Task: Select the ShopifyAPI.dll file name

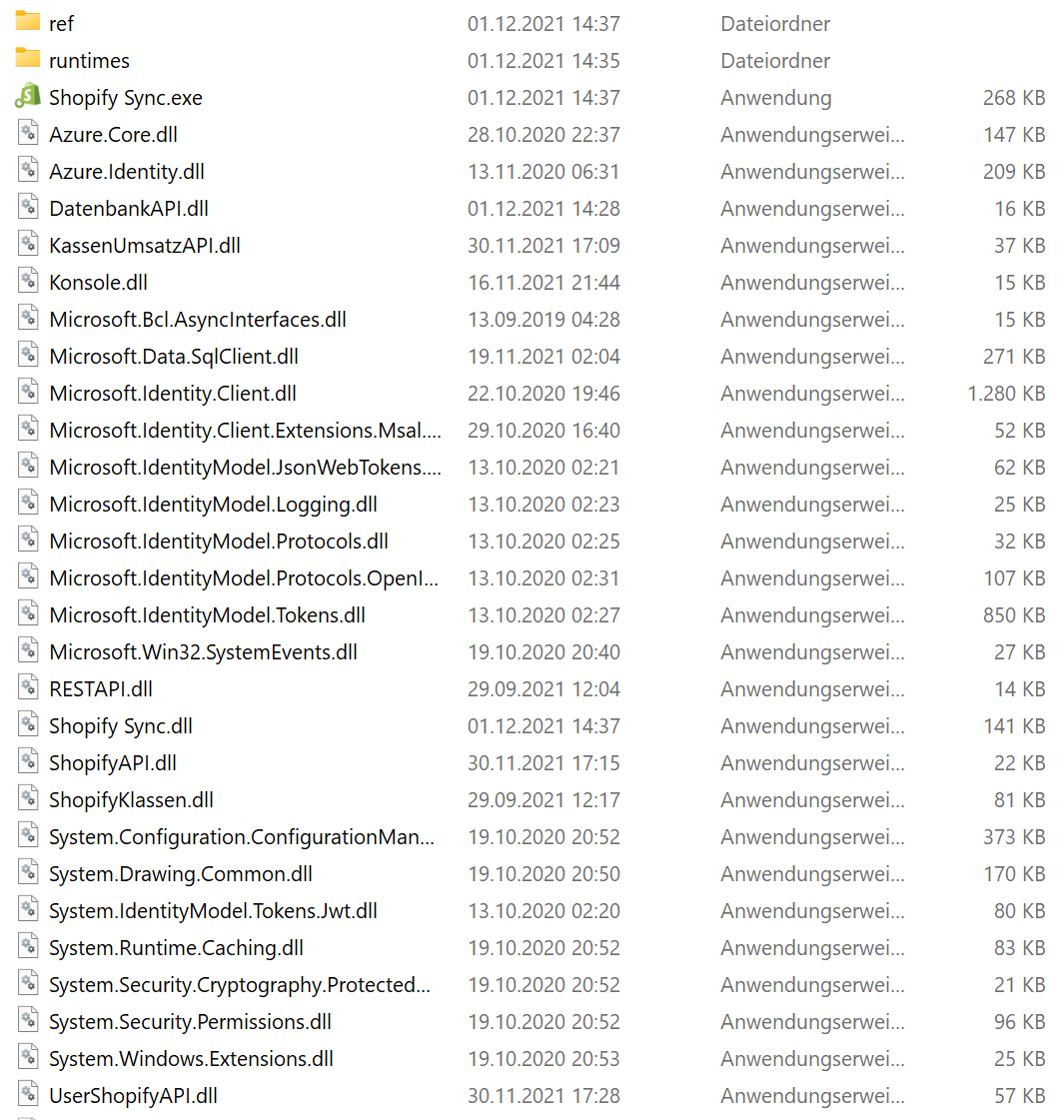Action: [113, 763]
